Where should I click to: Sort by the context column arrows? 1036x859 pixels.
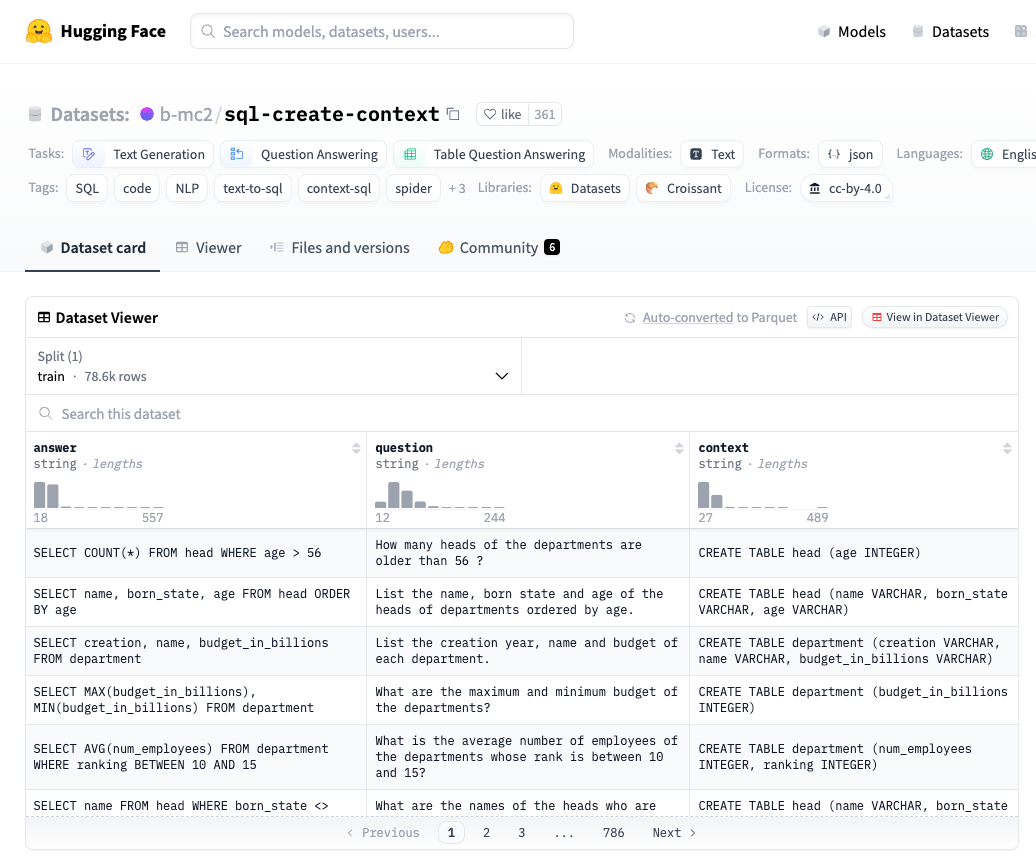pos(1007,448)
